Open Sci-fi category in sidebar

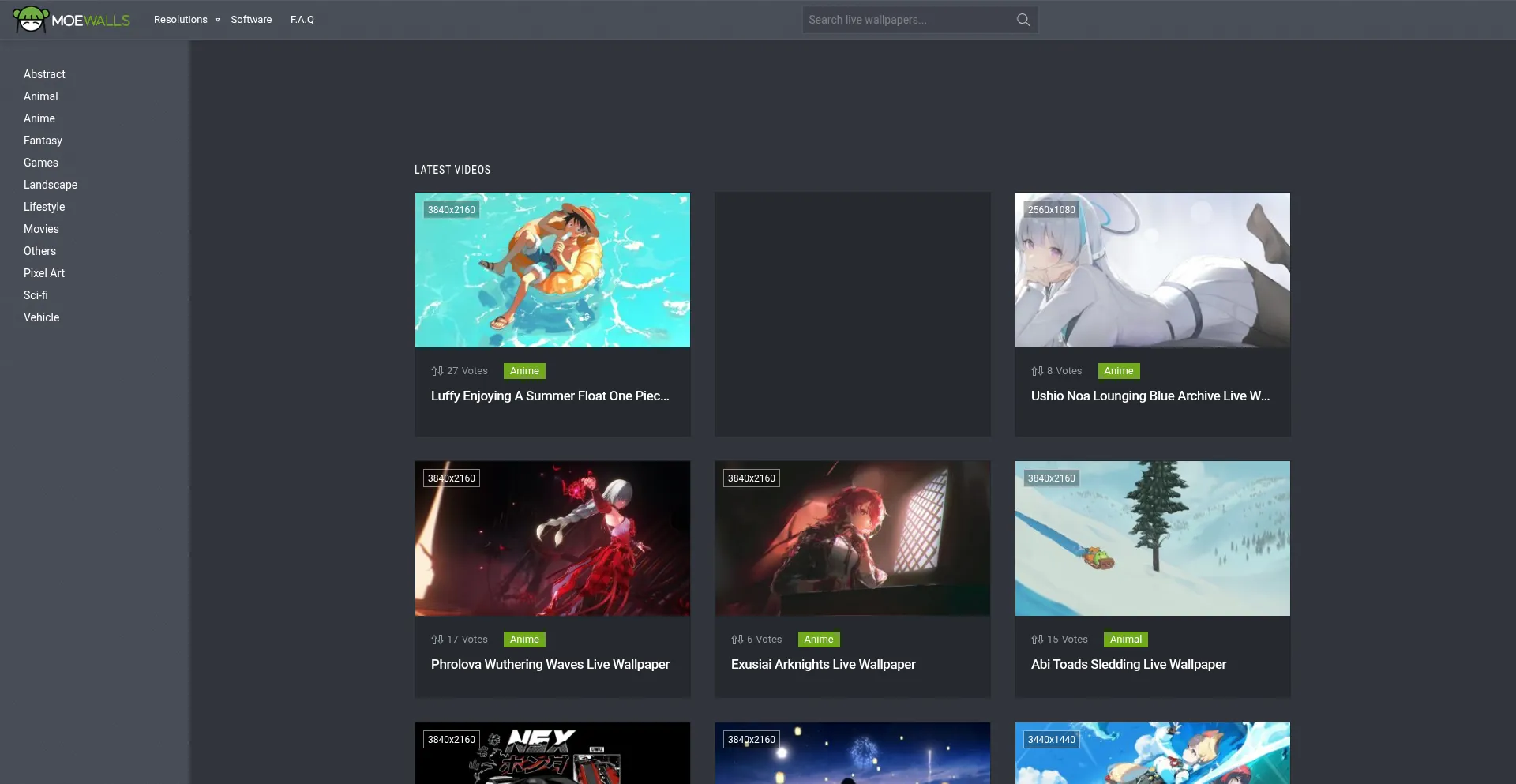point(36,295)
